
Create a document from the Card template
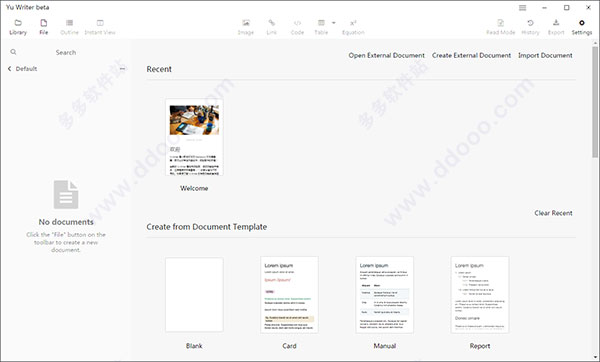pyautogui.click(x=289, y=295)
